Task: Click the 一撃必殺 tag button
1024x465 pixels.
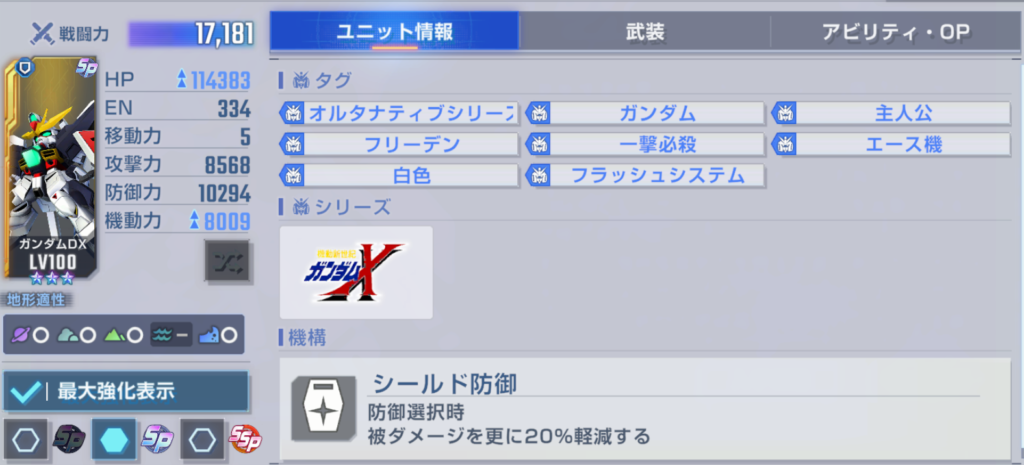Action: (x=645, y=144)
